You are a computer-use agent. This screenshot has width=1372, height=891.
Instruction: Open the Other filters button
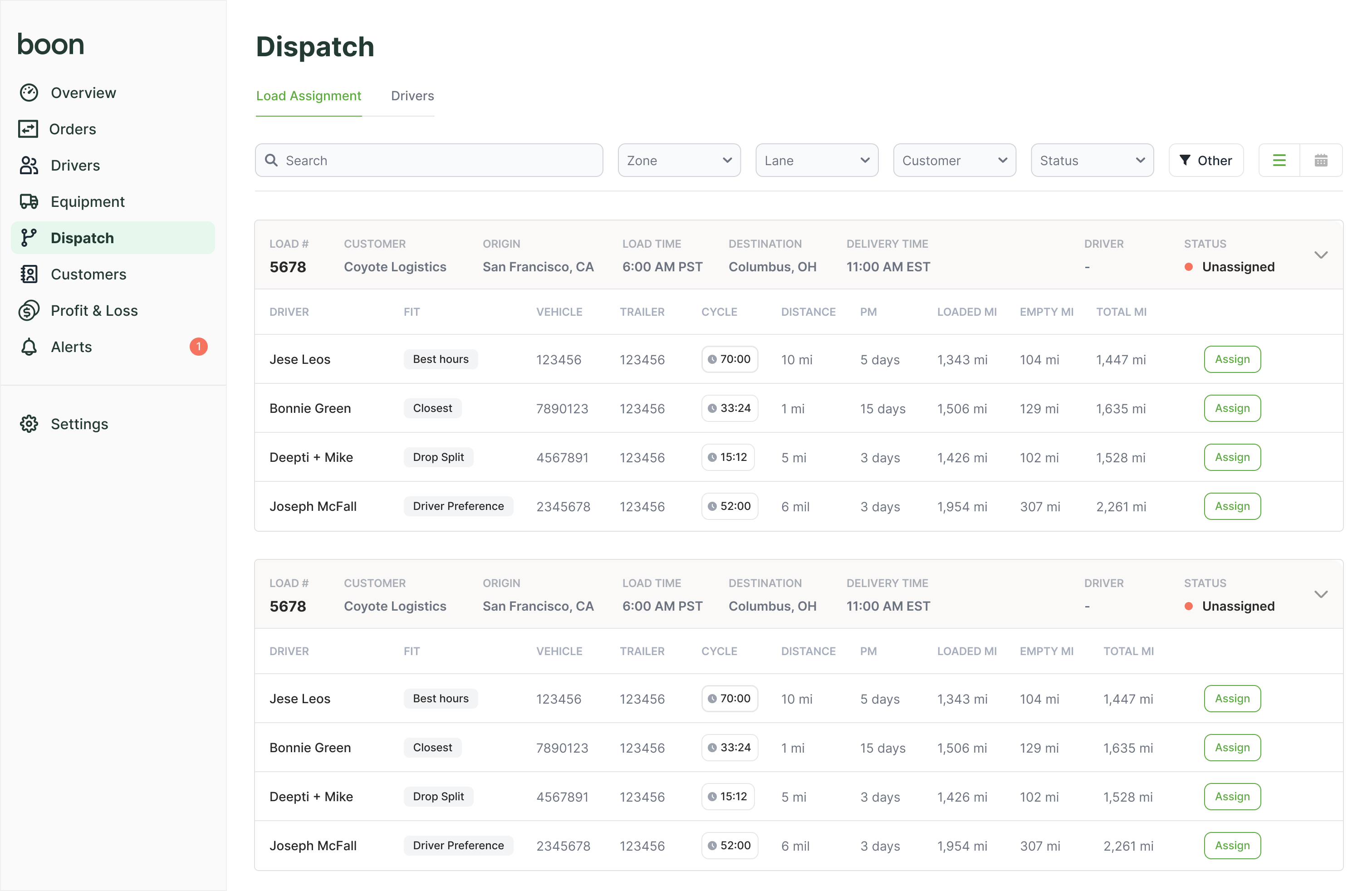1205,161
